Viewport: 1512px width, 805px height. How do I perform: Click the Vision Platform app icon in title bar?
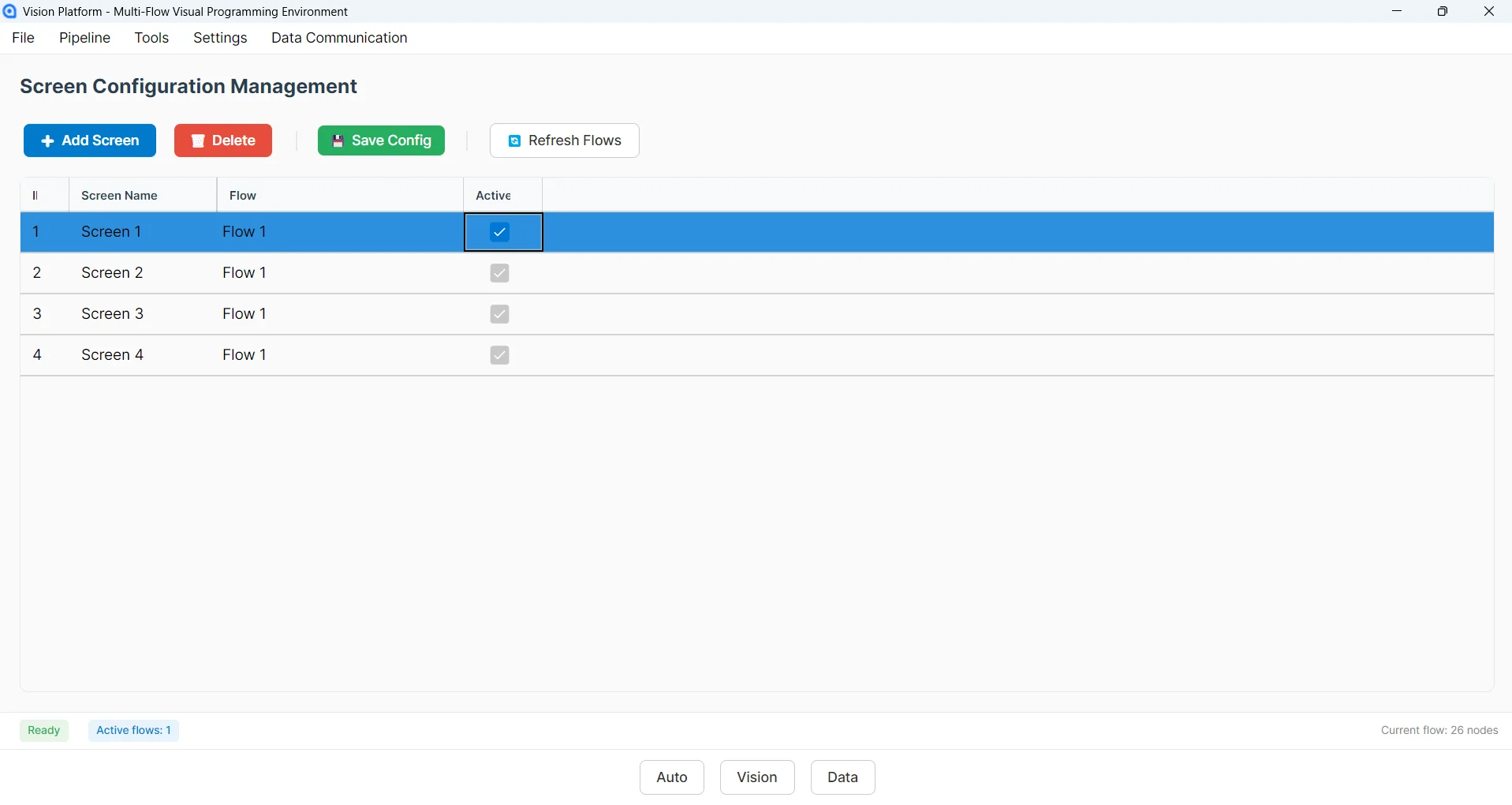(x=9, y=11)
